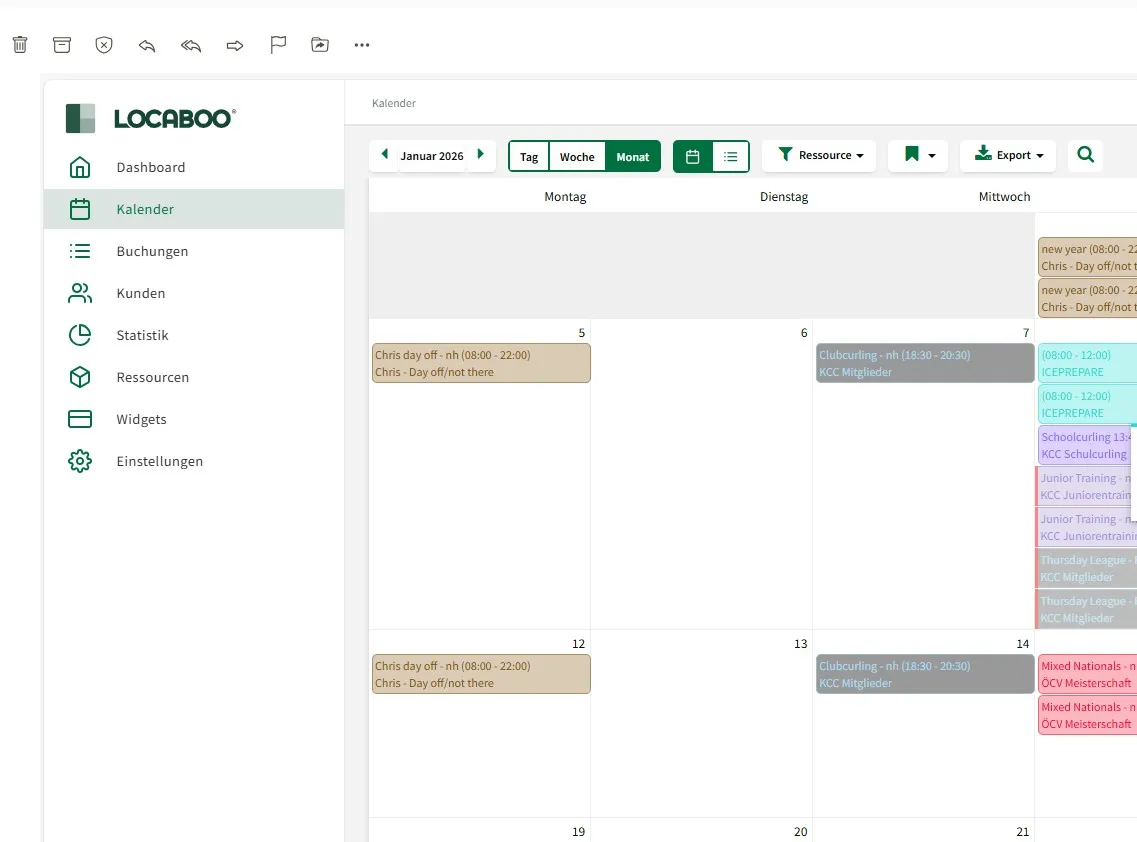Go to next month arrow

481,155
